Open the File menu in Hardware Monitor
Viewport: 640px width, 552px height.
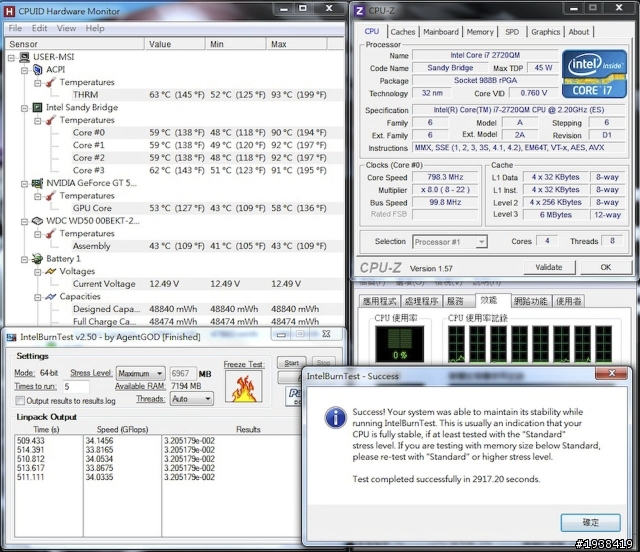(x=15, y=28)
